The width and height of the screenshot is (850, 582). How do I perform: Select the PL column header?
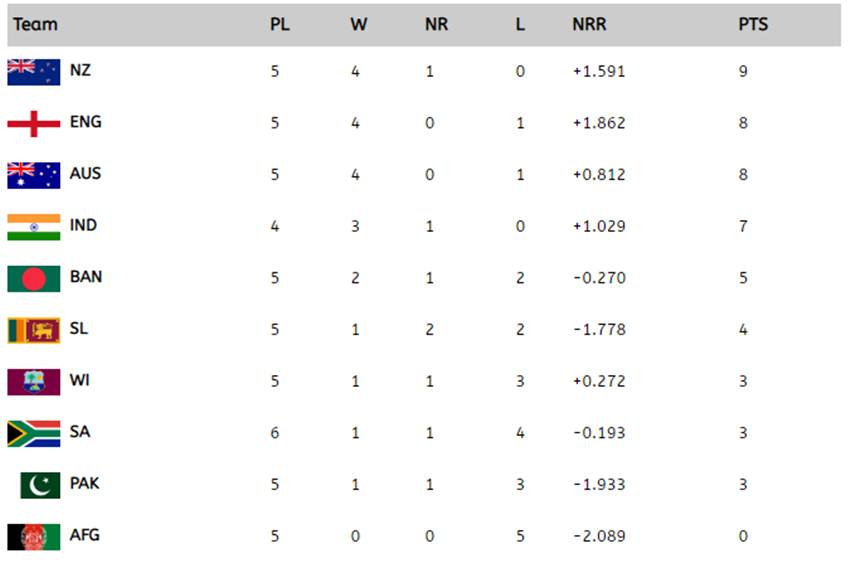[x=280, y=24]
